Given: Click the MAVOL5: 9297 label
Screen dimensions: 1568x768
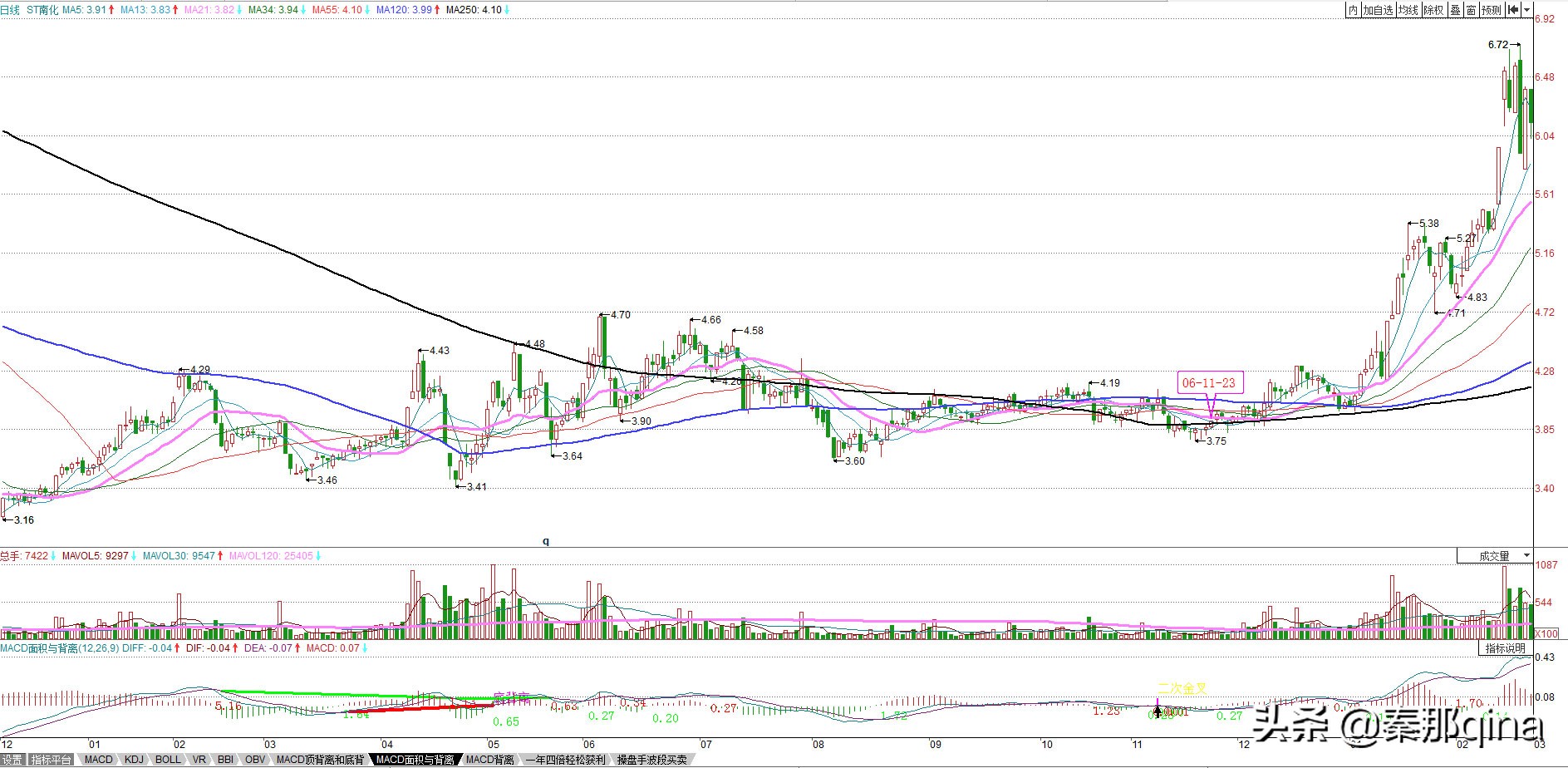Looking at the screenshot, I should coord(96,556).
